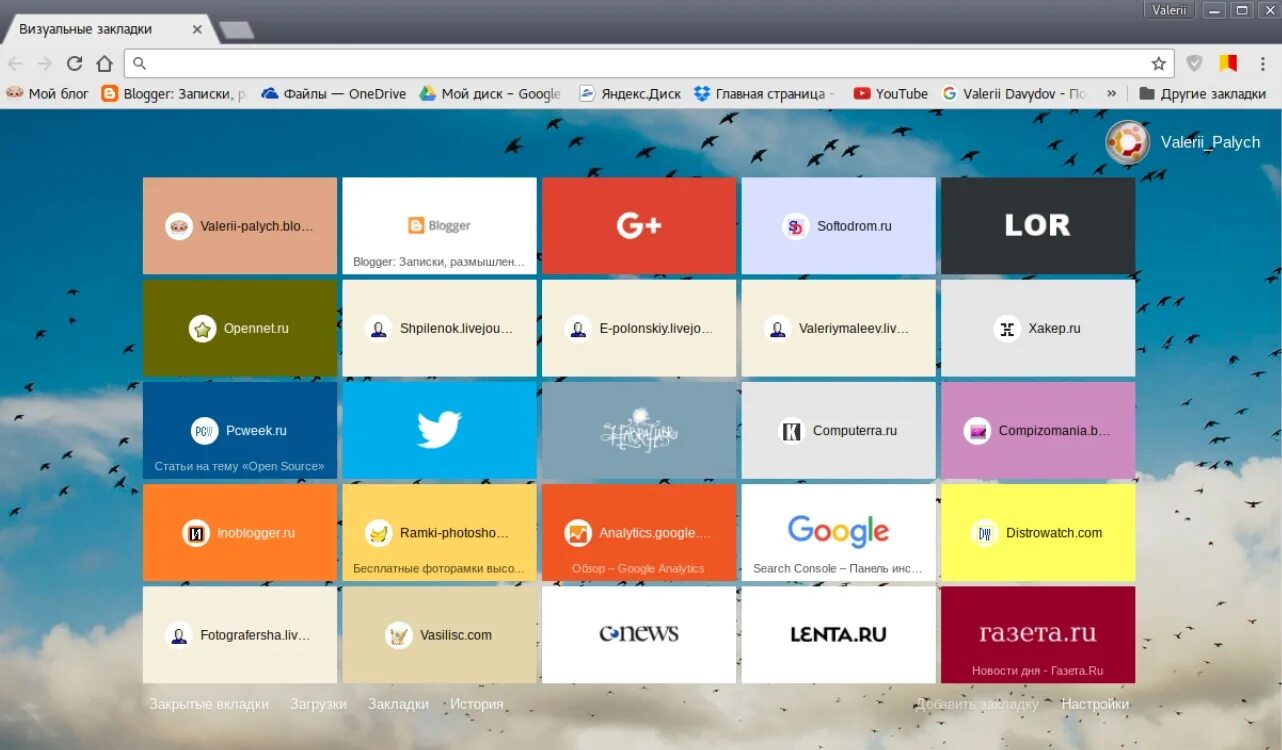Screen dimensions: 1282x750
Task: Open the Valerii-palych.blo... tile
Action: 240,226
